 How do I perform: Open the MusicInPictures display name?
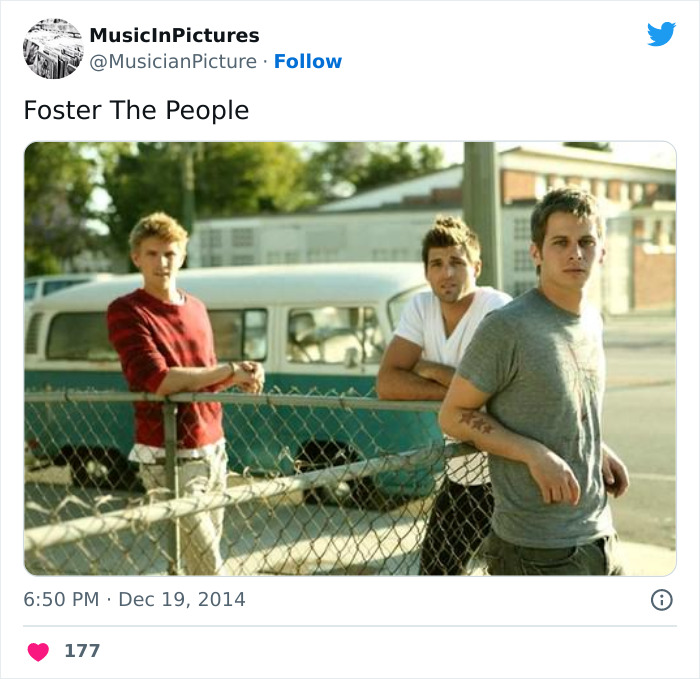point(174,35)
